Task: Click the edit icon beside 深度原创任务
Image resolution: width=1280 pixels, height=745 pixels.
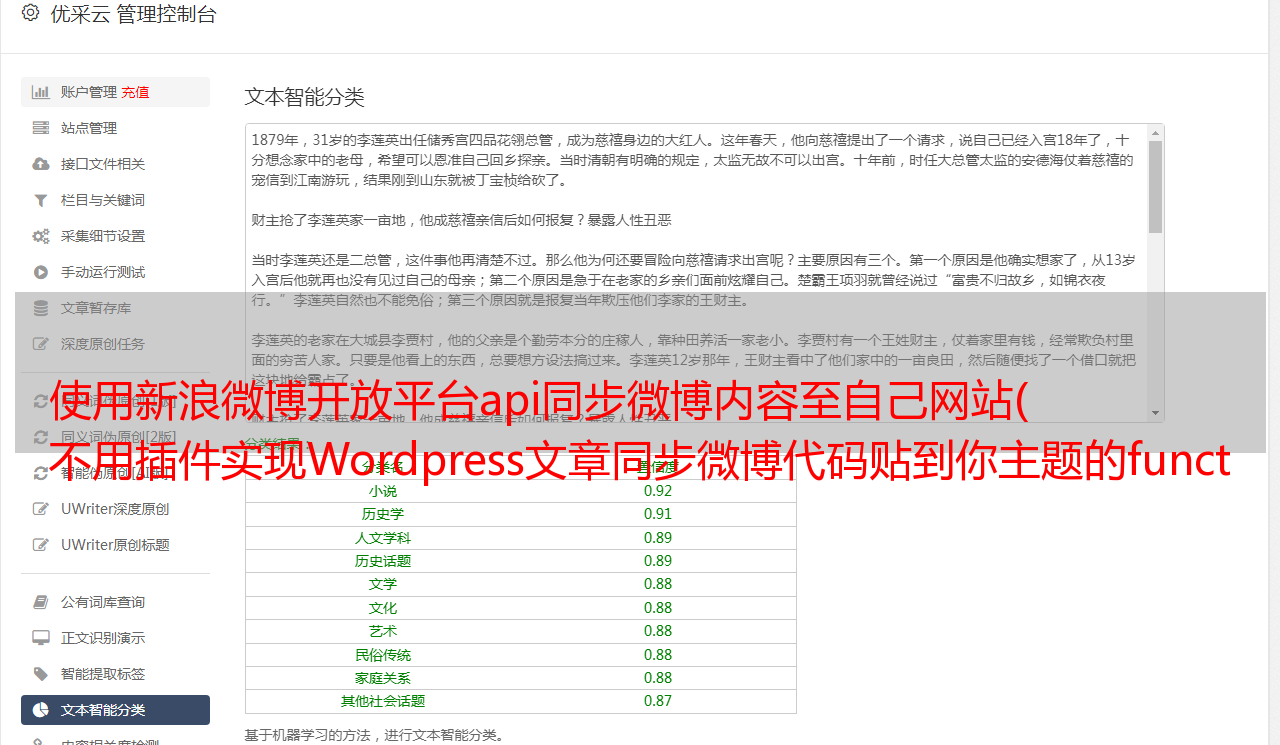Action: point(41,344)
